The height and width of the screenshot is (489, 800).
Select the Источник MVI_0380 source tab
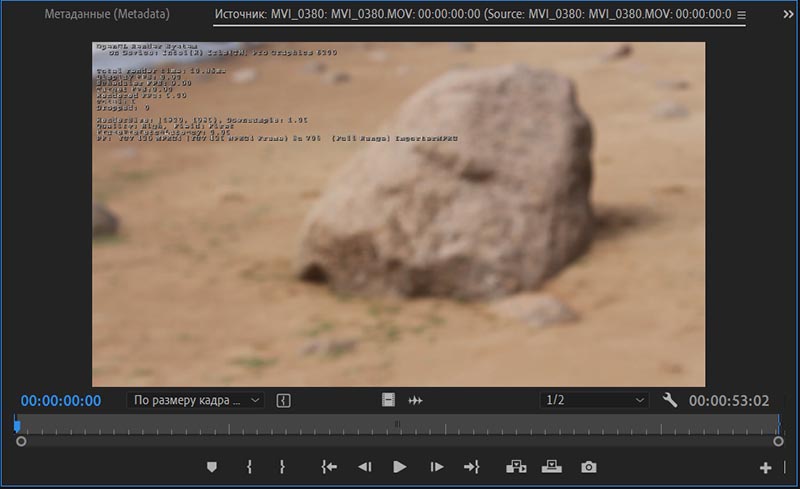coord(472,14)
